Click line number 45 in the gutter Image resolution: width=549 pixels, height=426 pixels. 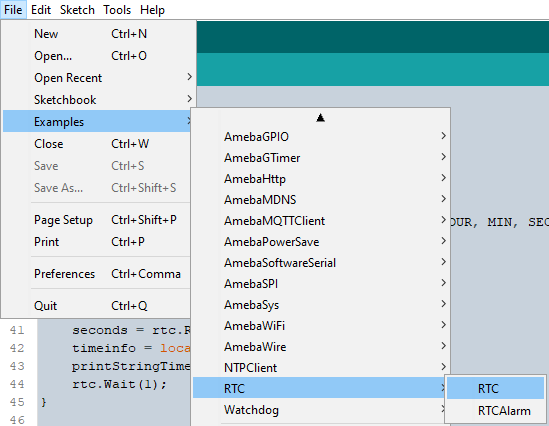[17, 402]
